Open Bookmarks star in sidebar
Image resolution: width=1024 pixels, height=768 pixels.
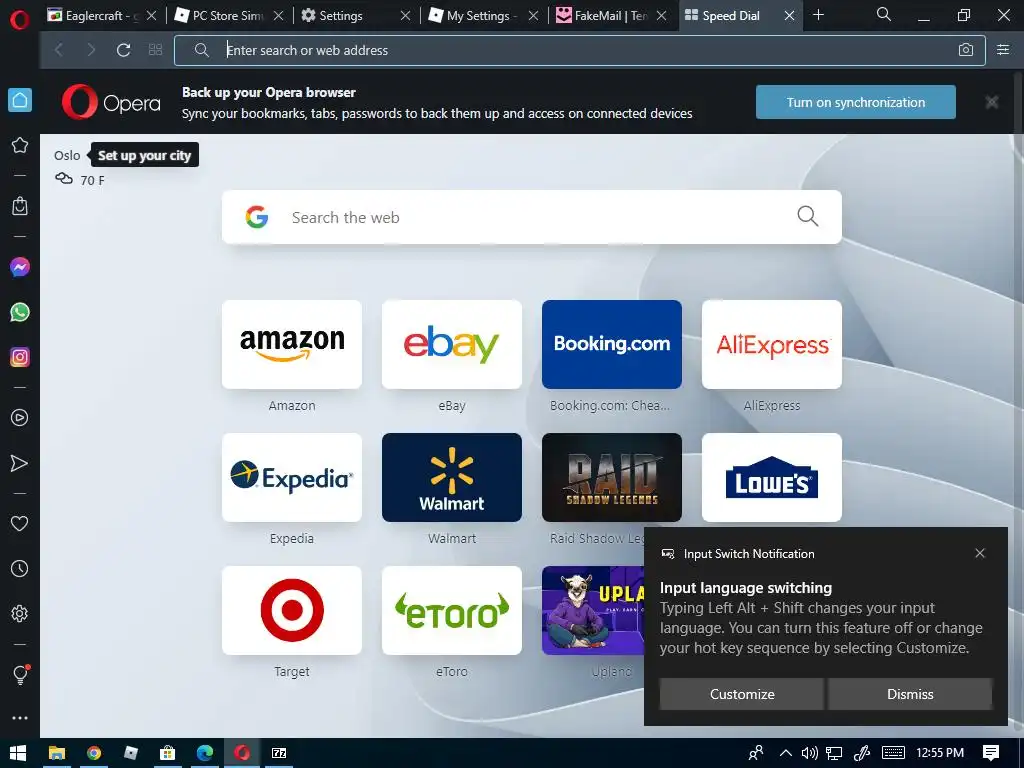tap(20, 145)
